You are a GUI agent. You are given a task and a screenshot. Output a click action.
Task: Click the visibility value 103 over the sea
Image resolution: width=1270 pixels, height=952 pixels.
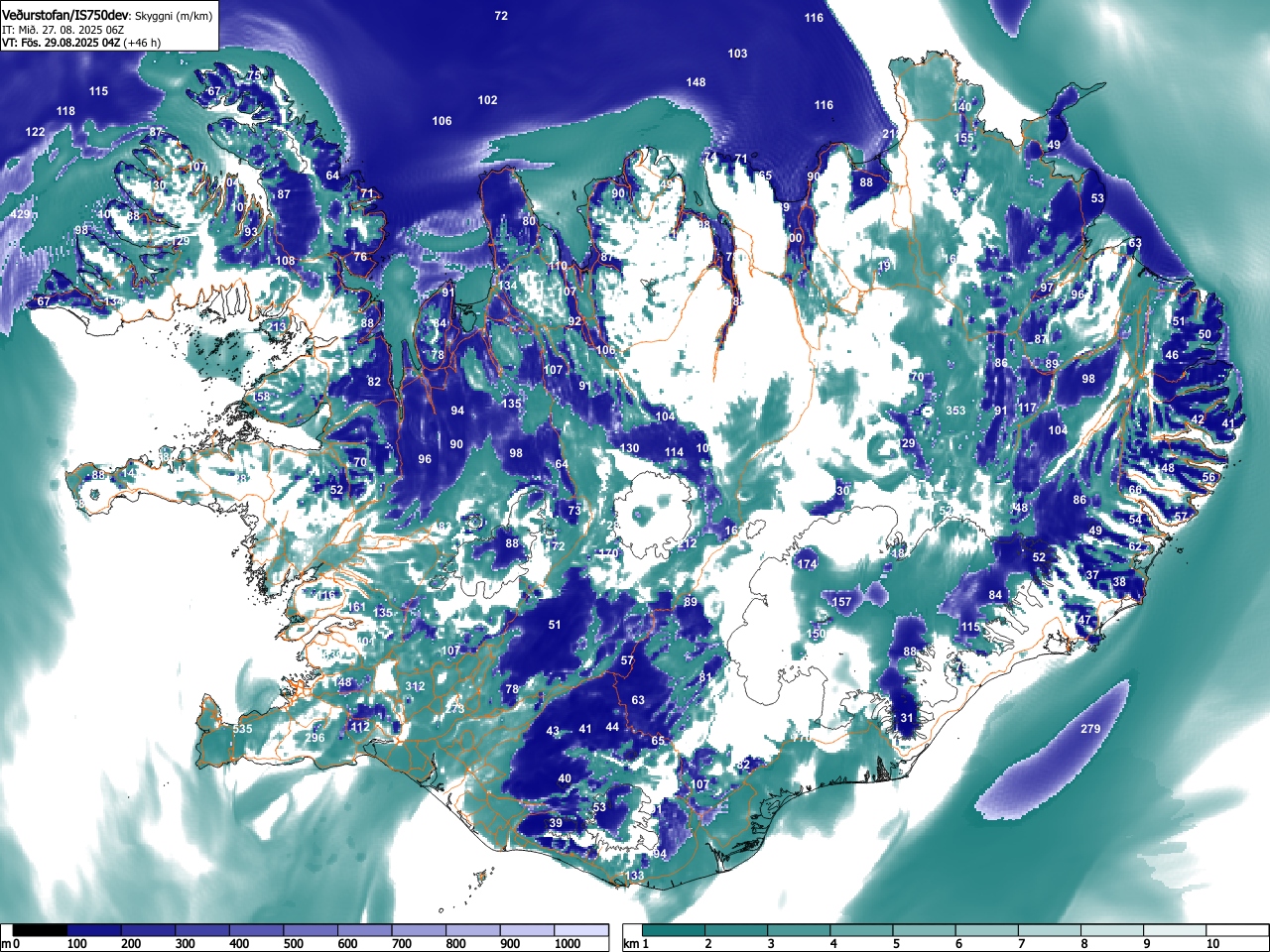[737, 54]
